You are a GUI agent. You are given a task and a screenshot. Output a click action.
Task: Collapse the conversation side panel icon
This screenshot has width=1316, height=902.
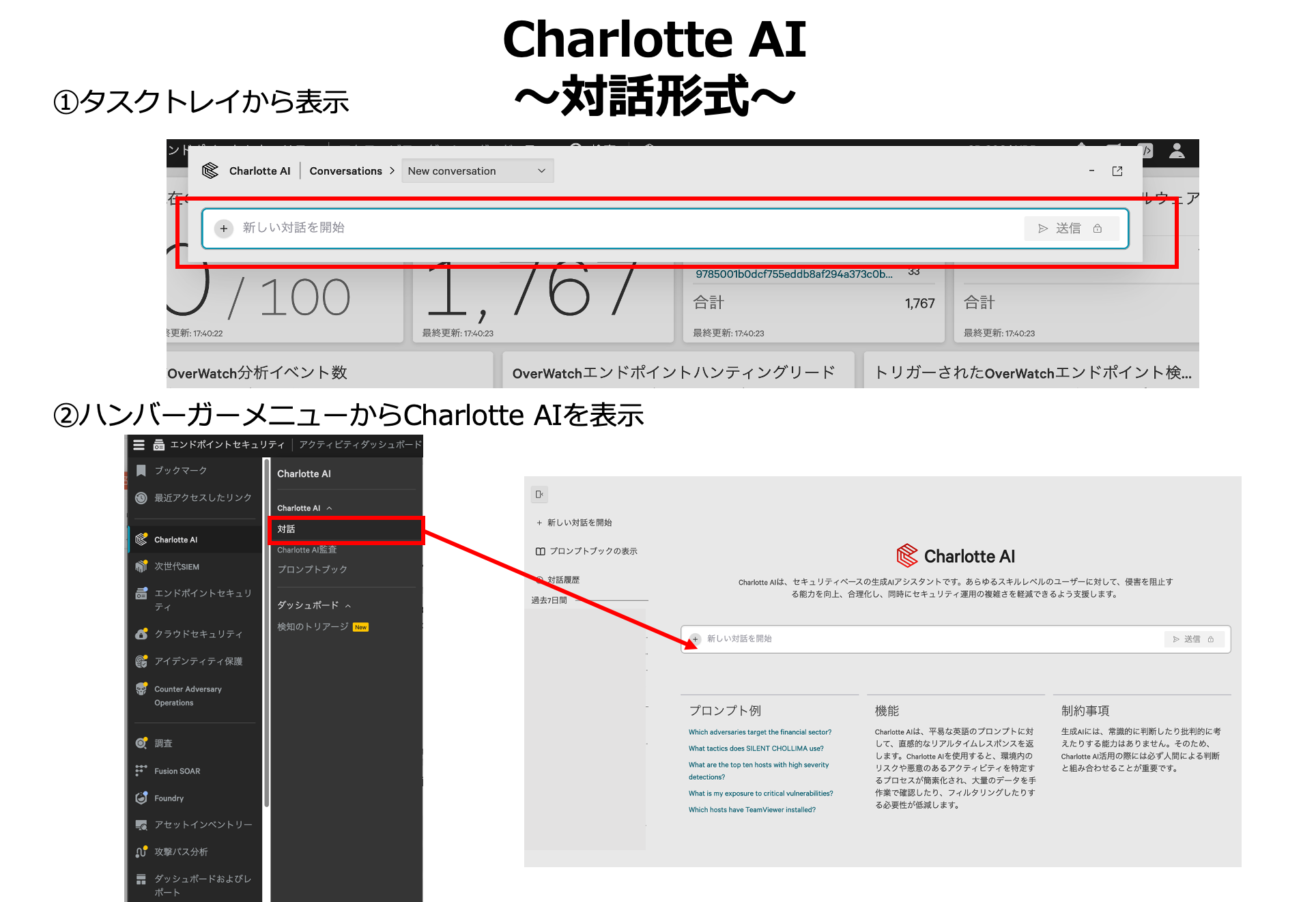pyautogui.click(x=539, y=495)
